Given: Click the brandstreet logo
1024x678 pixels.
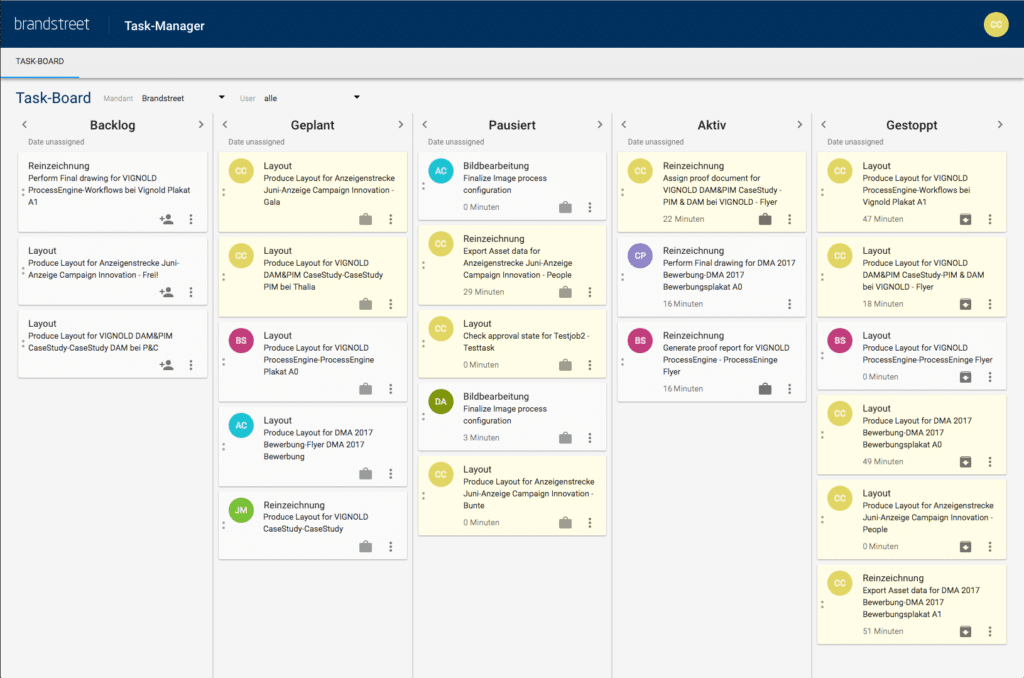Looking at the screenshot, I should pyautogui.click(x=52, y=25).
